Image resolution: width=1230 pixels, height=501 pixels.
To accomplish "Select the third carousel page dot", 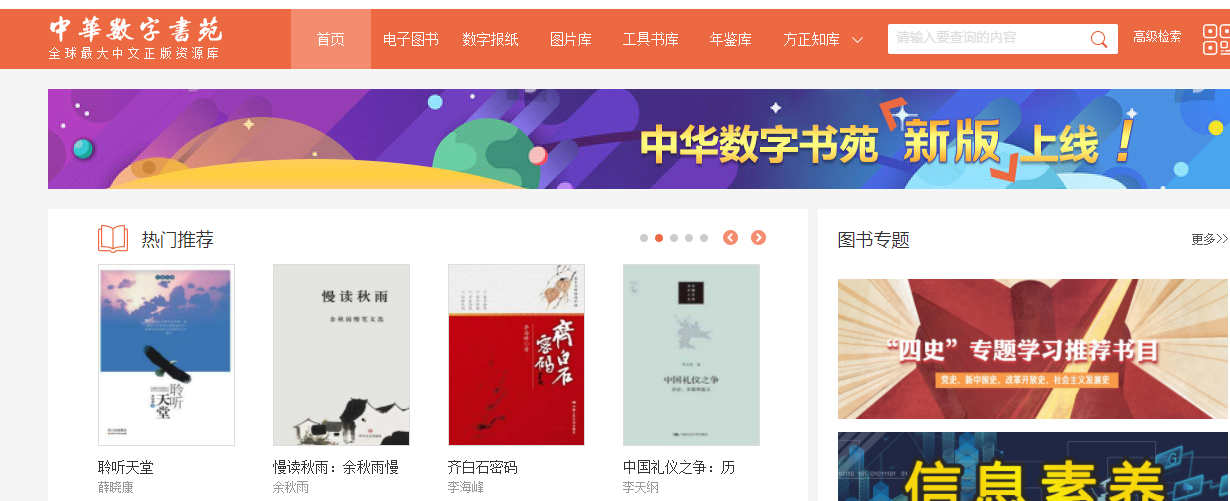I will (674, 238).
